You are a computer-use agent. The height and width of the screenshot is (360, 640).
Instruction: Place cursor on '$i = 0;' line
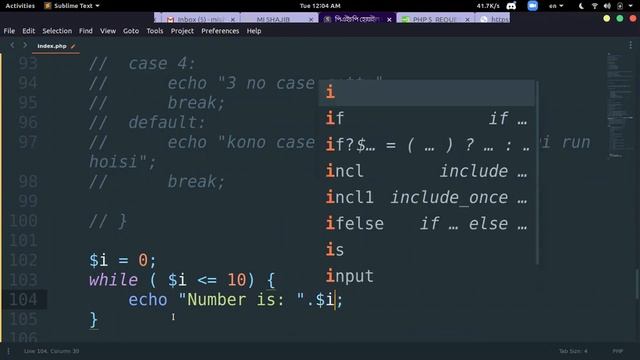click(122, 260)
